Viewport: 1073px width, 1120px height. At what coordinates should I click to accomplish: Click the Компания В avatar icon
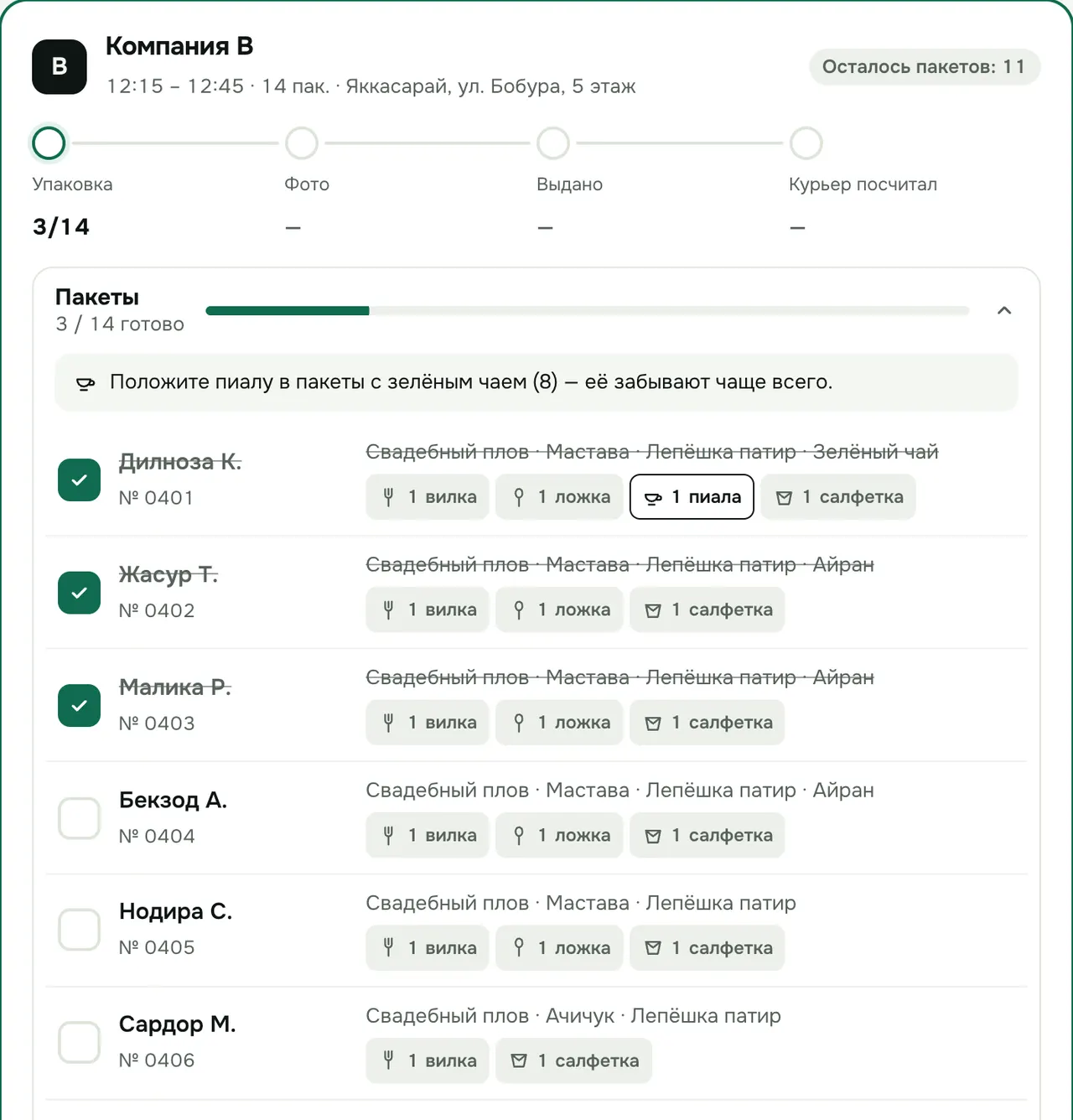[60, 67]
